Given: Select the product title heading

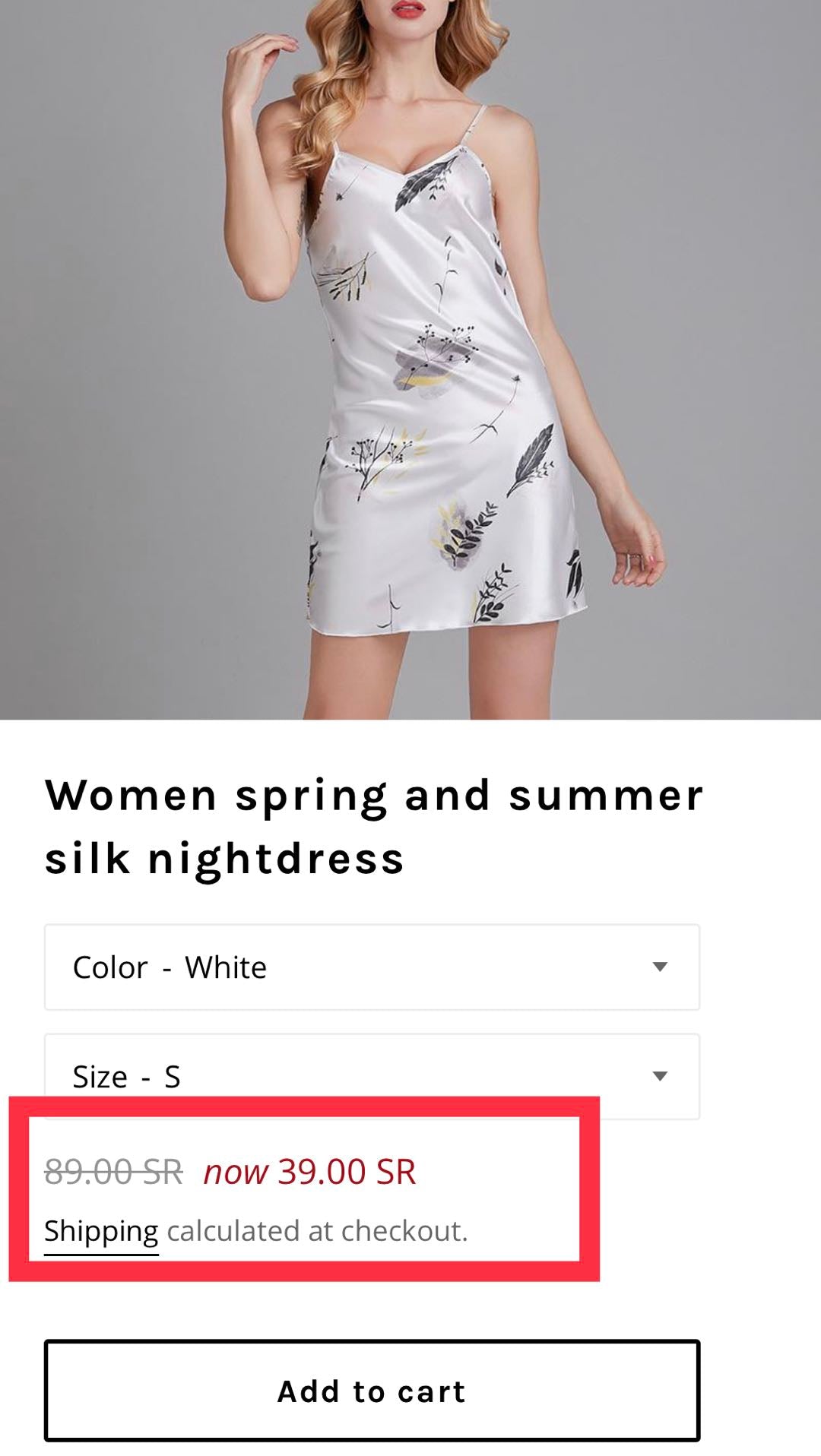Looking at the screenshot, I should point(374,827).
